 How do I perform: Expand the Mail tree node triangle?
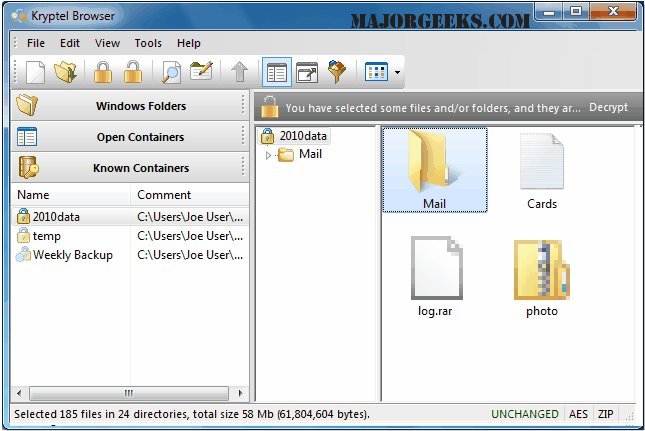268,155
